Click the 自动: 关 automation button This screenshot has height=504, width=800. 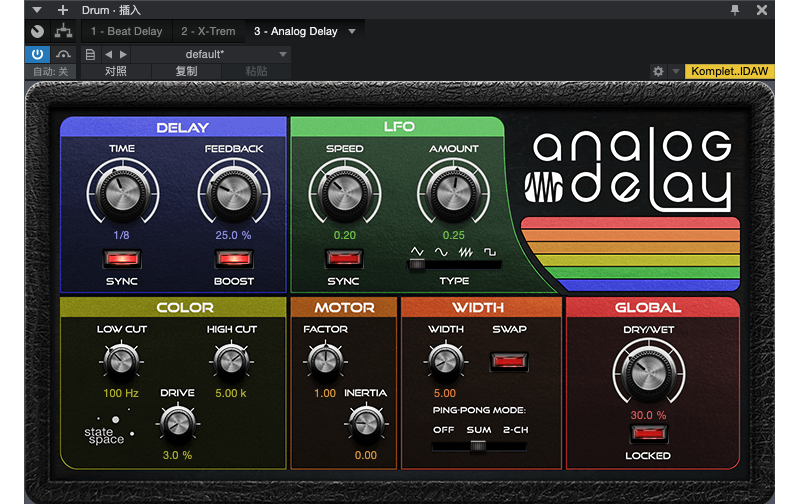click(x=51, y=71)
